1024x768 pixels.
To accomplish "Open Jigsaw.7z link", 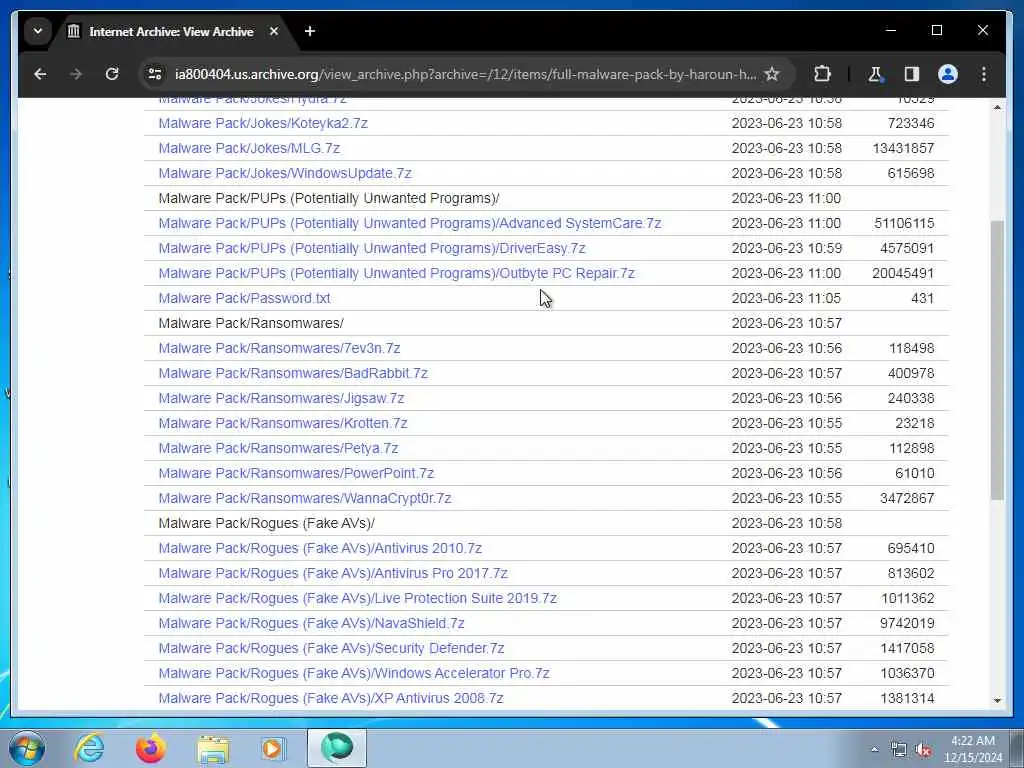I will pyautogui.click(x=281, y=398).
